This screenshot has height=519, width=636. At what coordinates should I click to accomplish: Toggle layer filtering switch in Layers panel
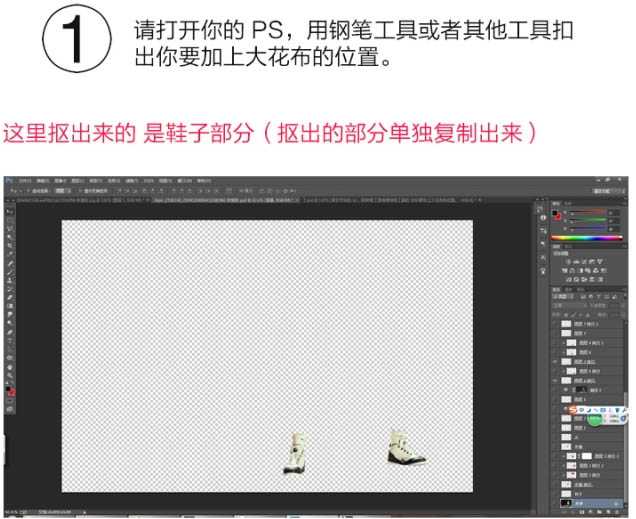click(625, 296)
